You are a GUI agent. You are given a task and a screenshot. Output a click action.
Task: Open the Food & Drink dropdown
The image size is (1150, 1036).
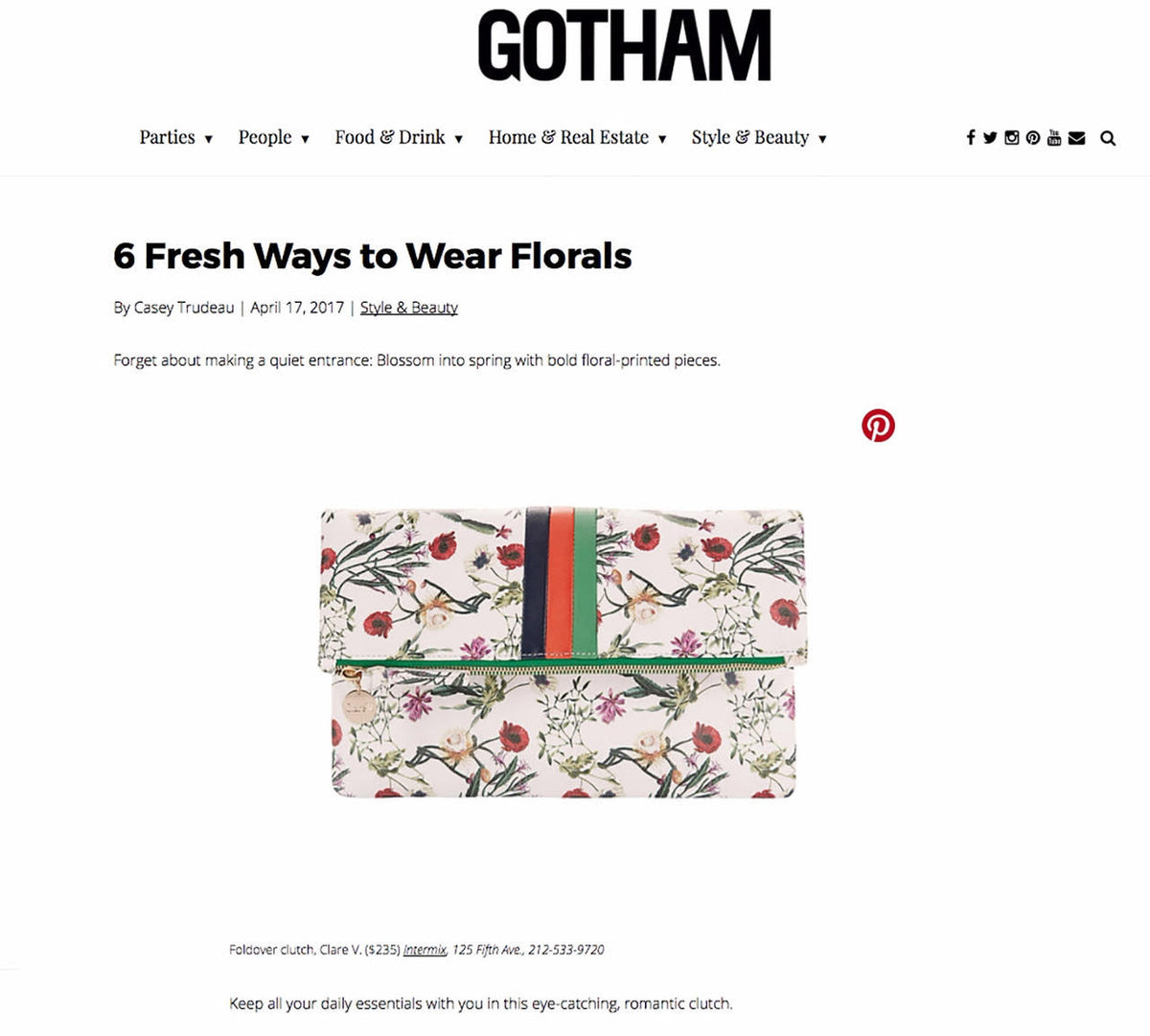click(x=459, y=140)
